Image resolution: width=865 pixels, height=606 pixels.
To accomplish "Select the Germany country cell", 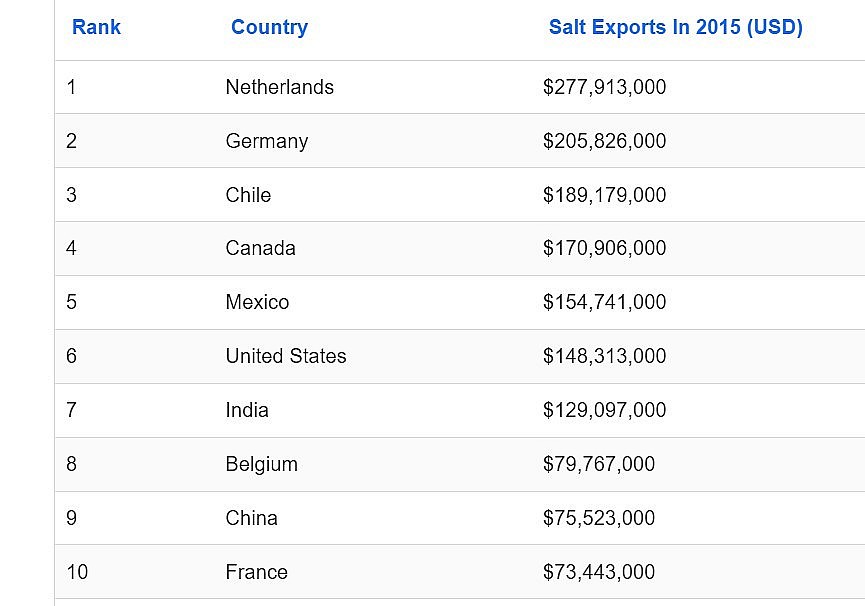I will click(266, 141).
